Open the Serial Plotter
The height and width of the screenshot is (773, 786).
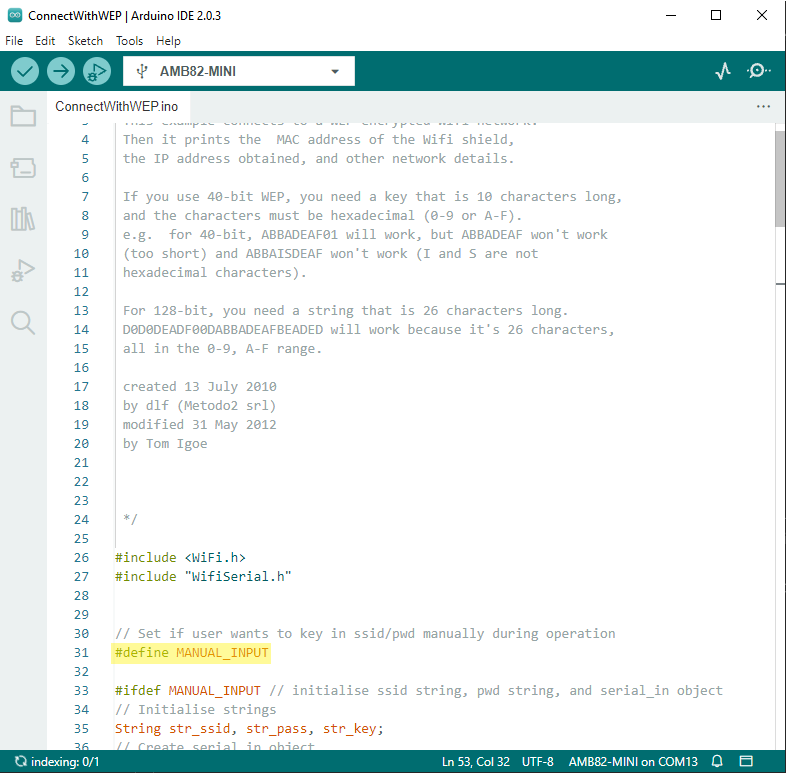point(723,71)
